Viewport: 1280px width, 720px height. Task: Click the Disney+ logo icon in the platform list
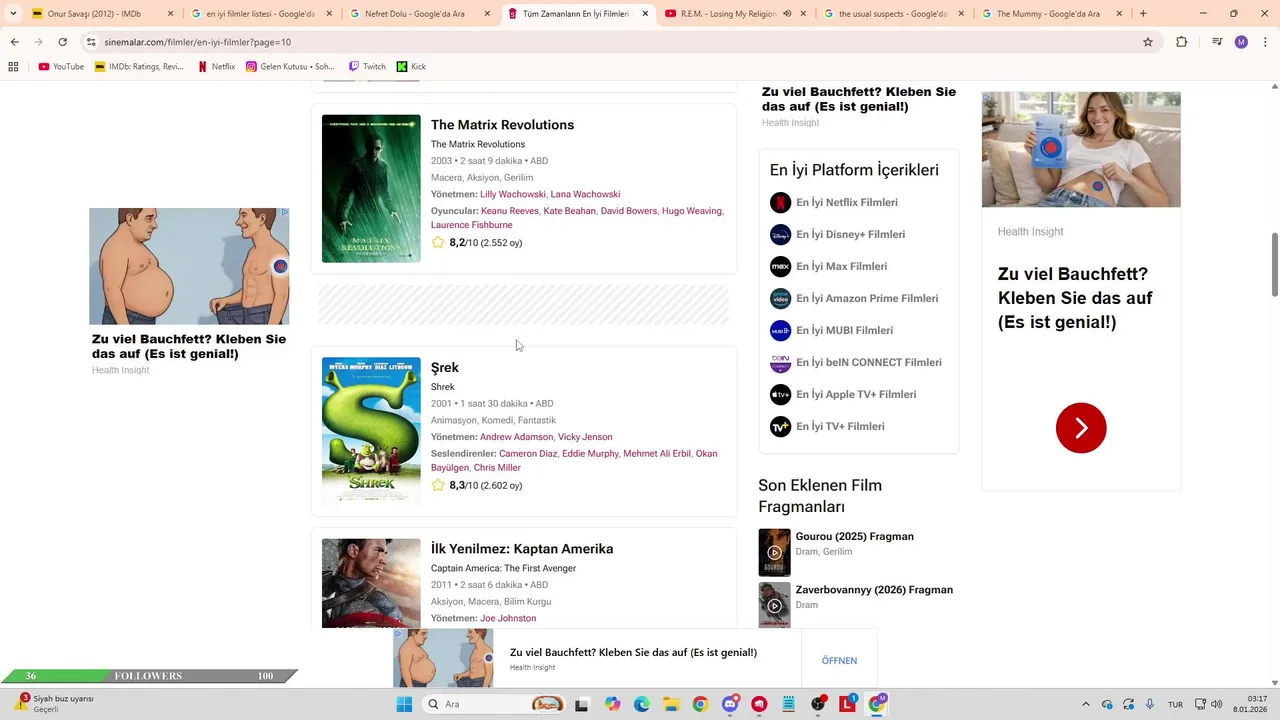click(x=780, y=235)
